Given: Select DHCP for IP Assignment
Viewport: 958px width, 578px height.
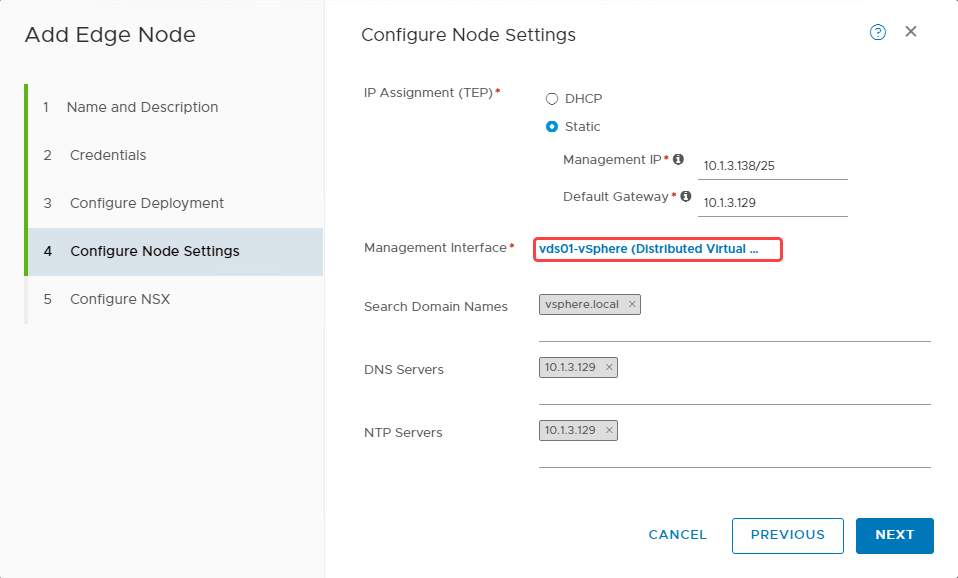Looking at the screenshot, I should click(552, 98).
